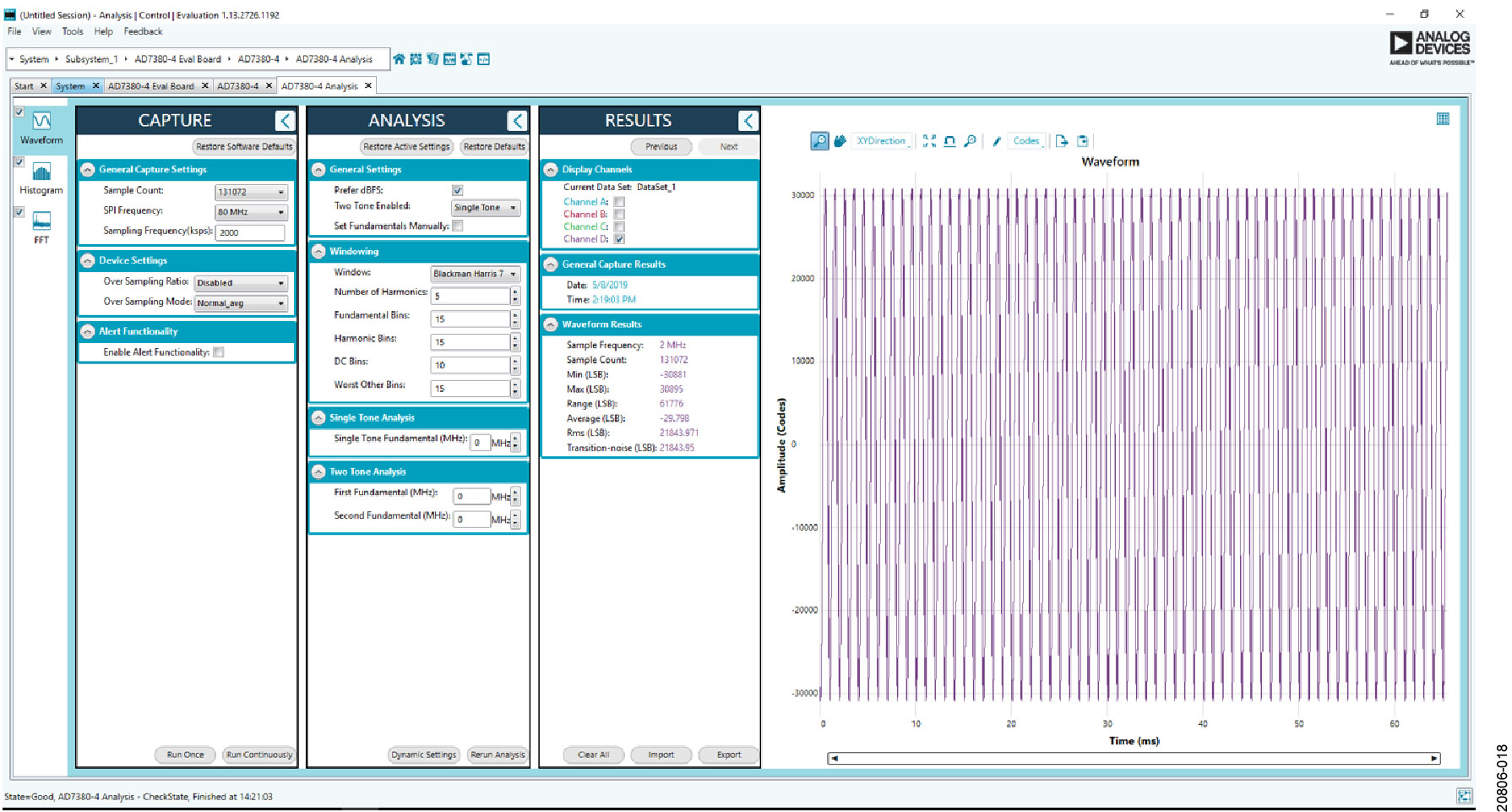1512x812 pixels.
Task: Enable the Alert Functionality checkbox
Action: tap(219, 352)
